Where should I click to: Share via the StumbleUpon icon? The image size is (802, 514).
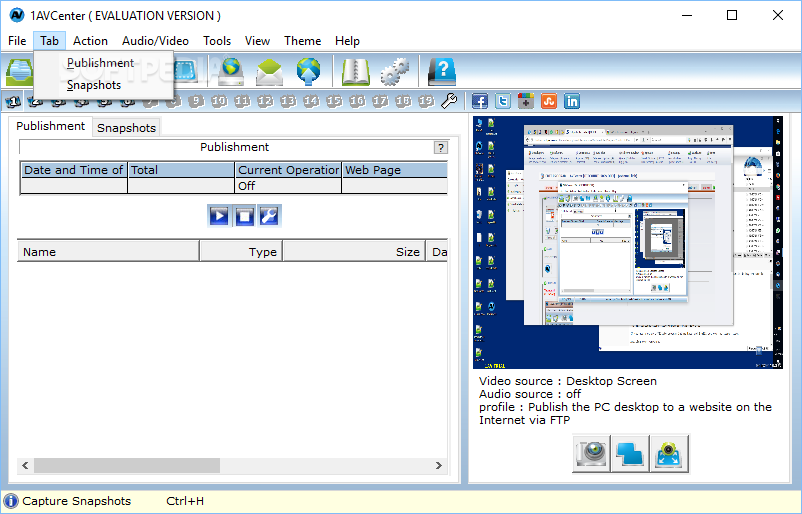[x=549, y=101]
